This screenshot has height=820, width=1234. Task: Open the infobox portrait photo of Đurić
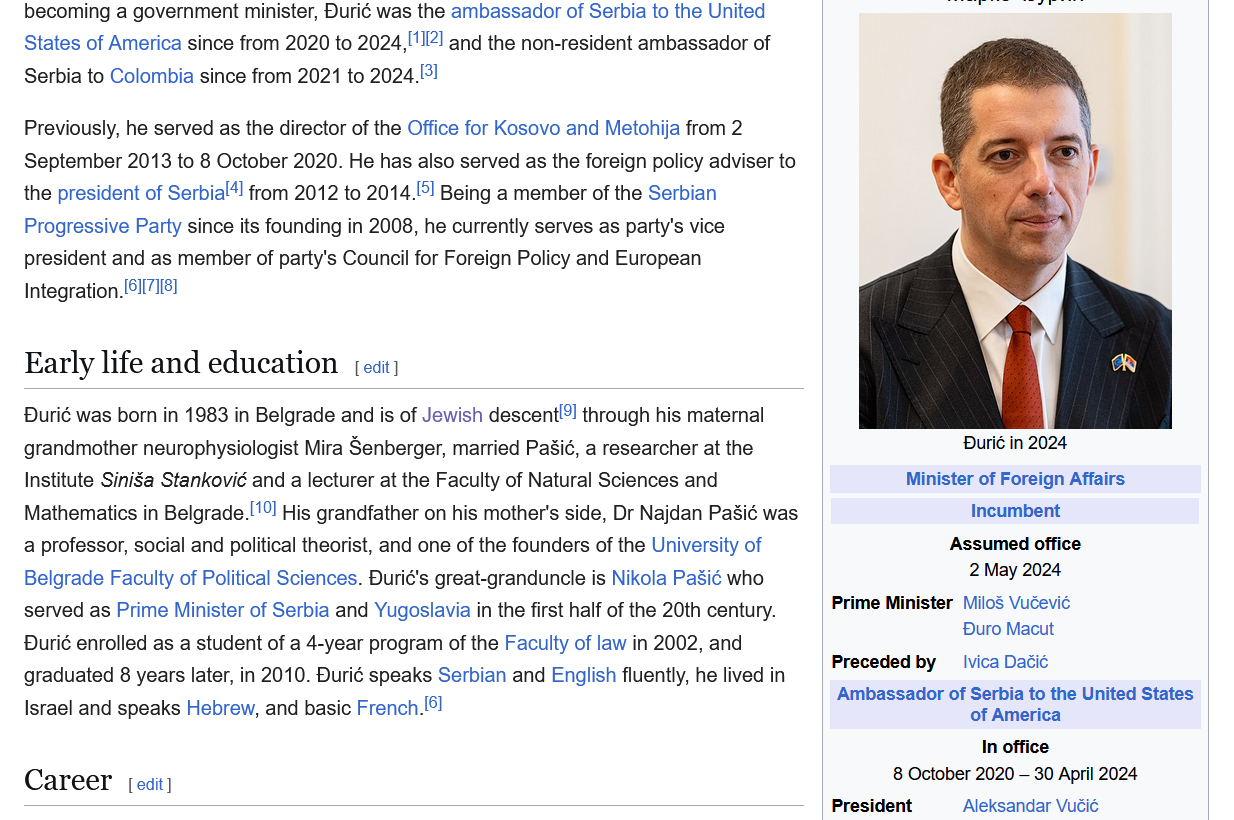[1015, 221]
